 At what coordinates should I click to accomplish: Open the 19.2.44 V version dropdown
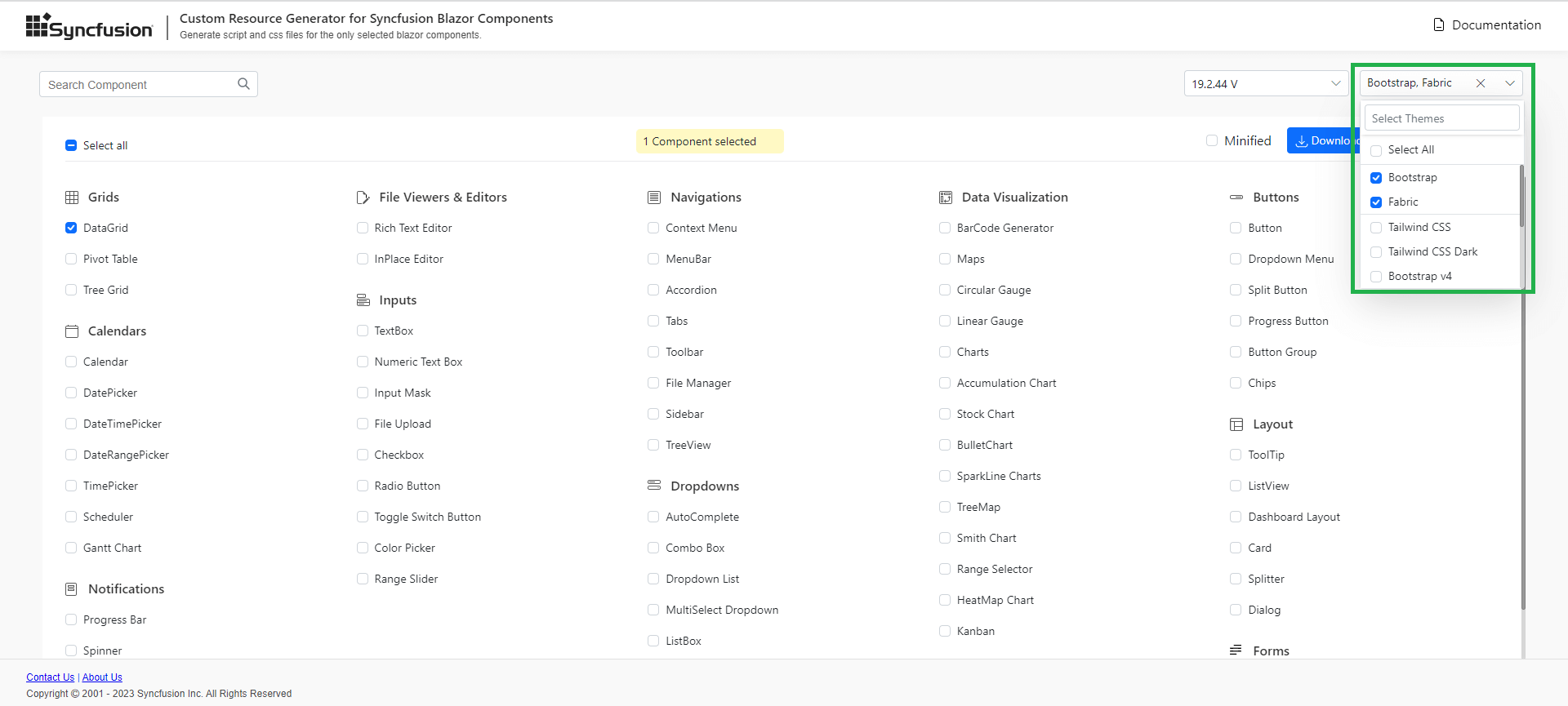click(x=1266, y=83)
